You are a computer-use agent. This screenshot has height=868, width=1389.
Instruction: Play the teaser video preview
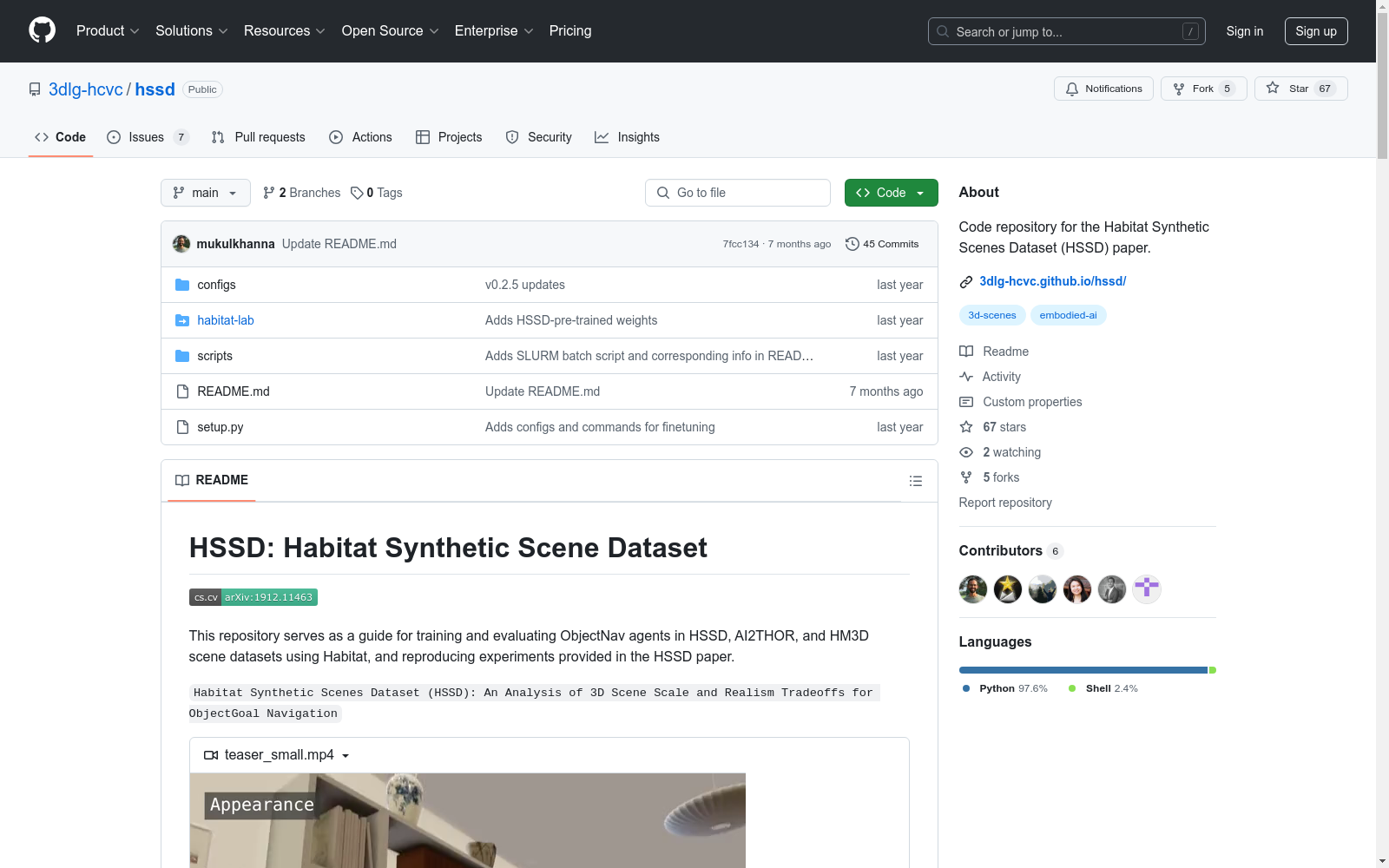pyautogui.click(x=468, y=820)
